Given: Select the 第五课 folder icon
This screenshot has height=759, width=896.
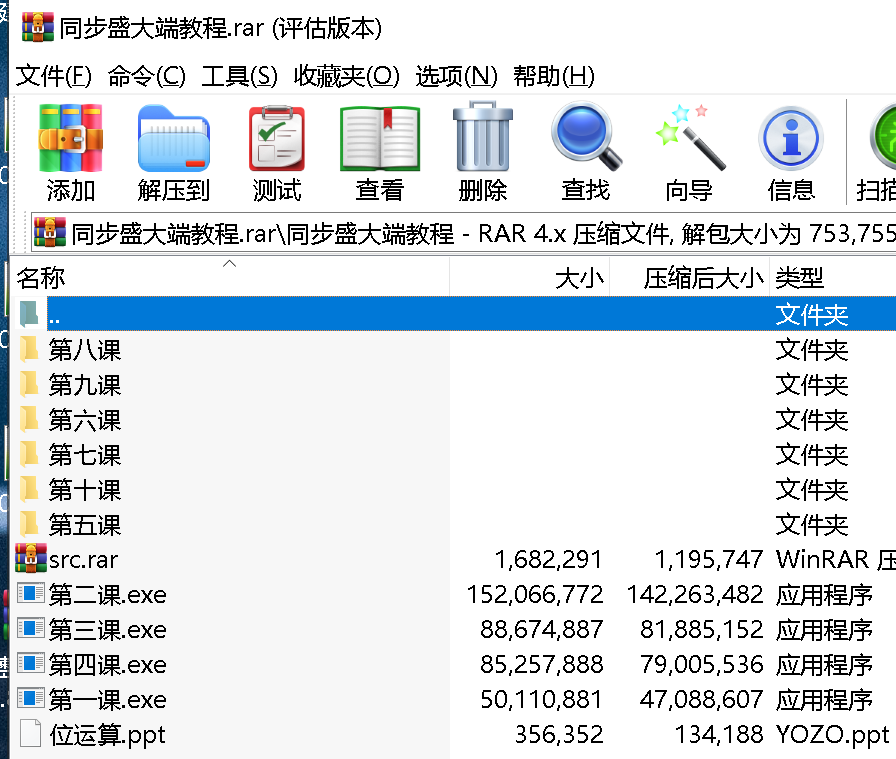Looking at the screenshot, I should click(29, 525).
